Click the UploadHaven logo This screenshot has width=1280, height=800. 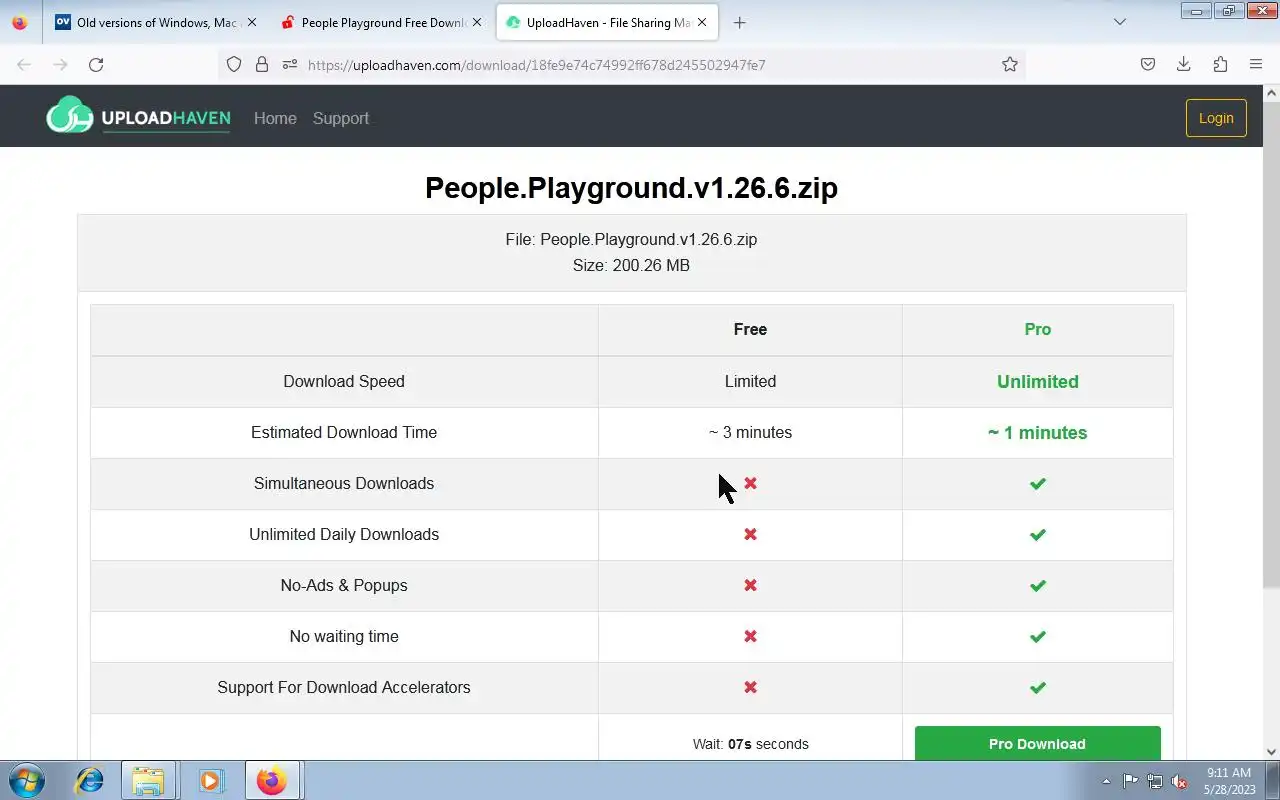coord(138,116)
